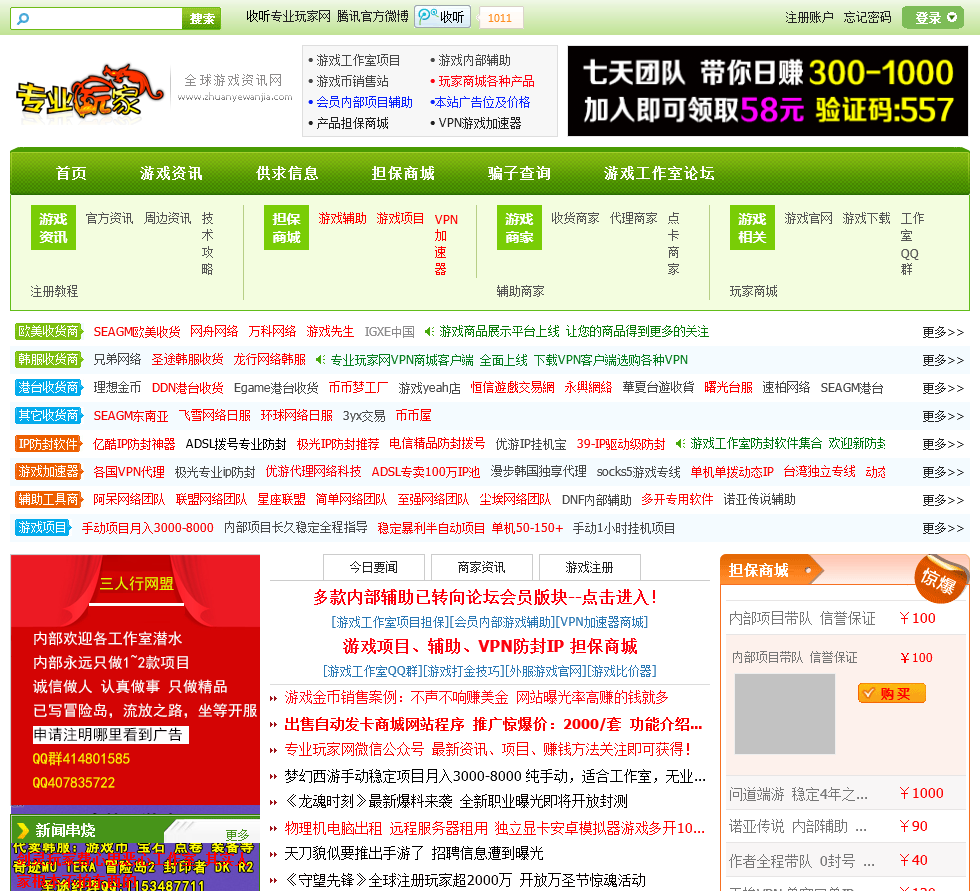Open 亿酷IP防封神器 link

coord(134,444)
